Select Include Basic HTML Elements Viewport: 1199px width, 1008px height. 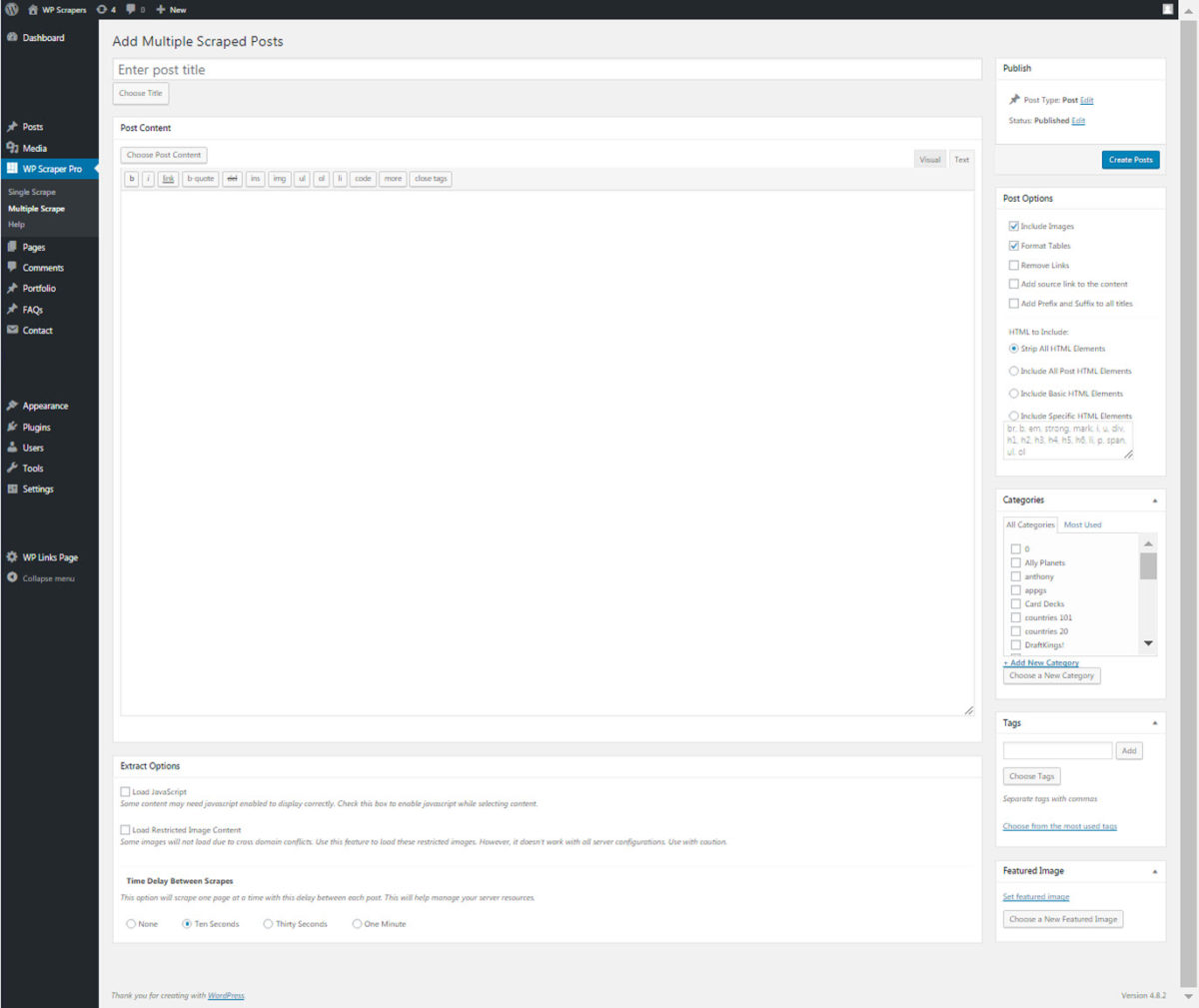[1013, 393]
